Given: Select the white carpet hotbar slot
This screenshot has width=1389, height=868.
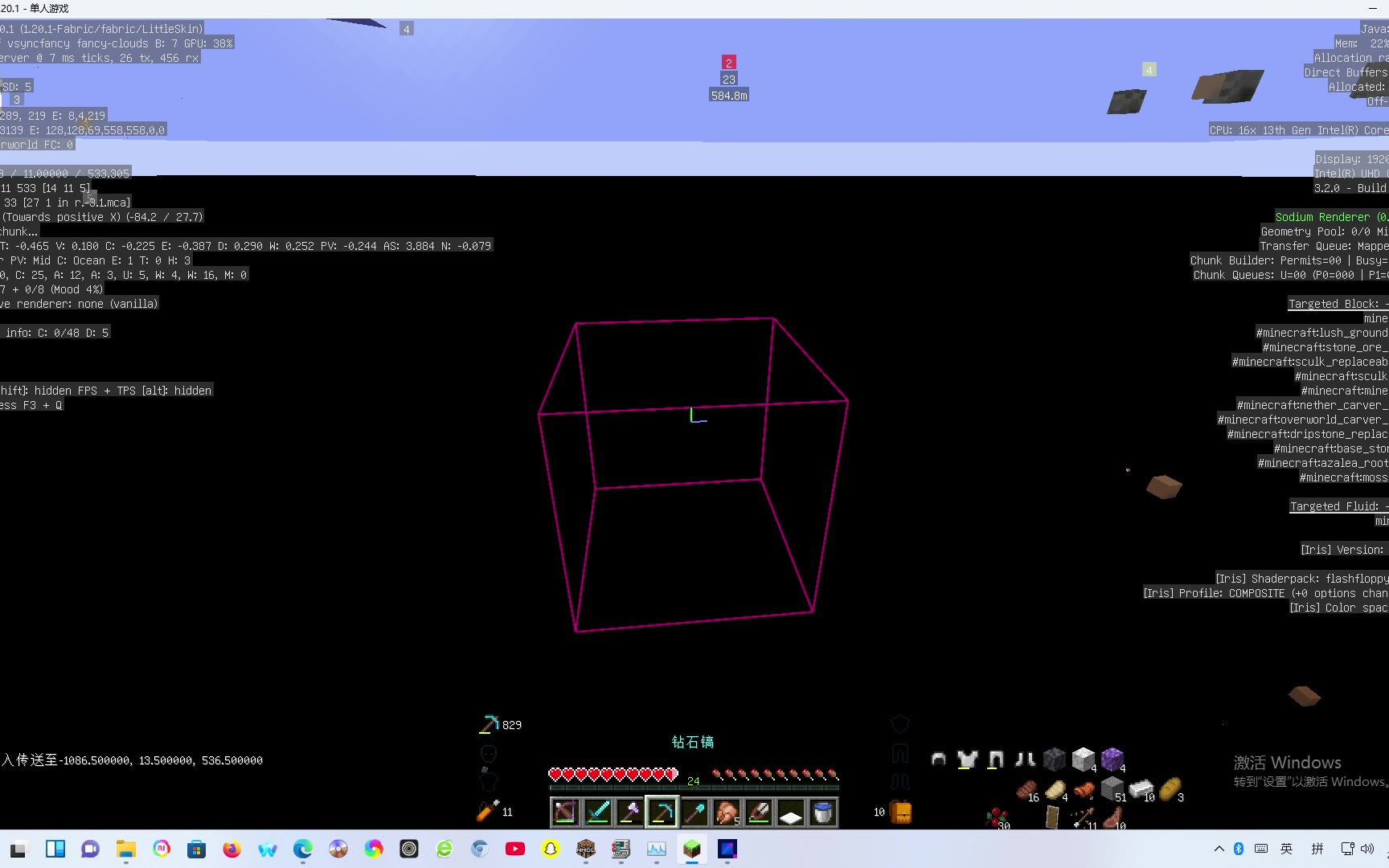Looking at the screenshot, I should pos(791,813).
